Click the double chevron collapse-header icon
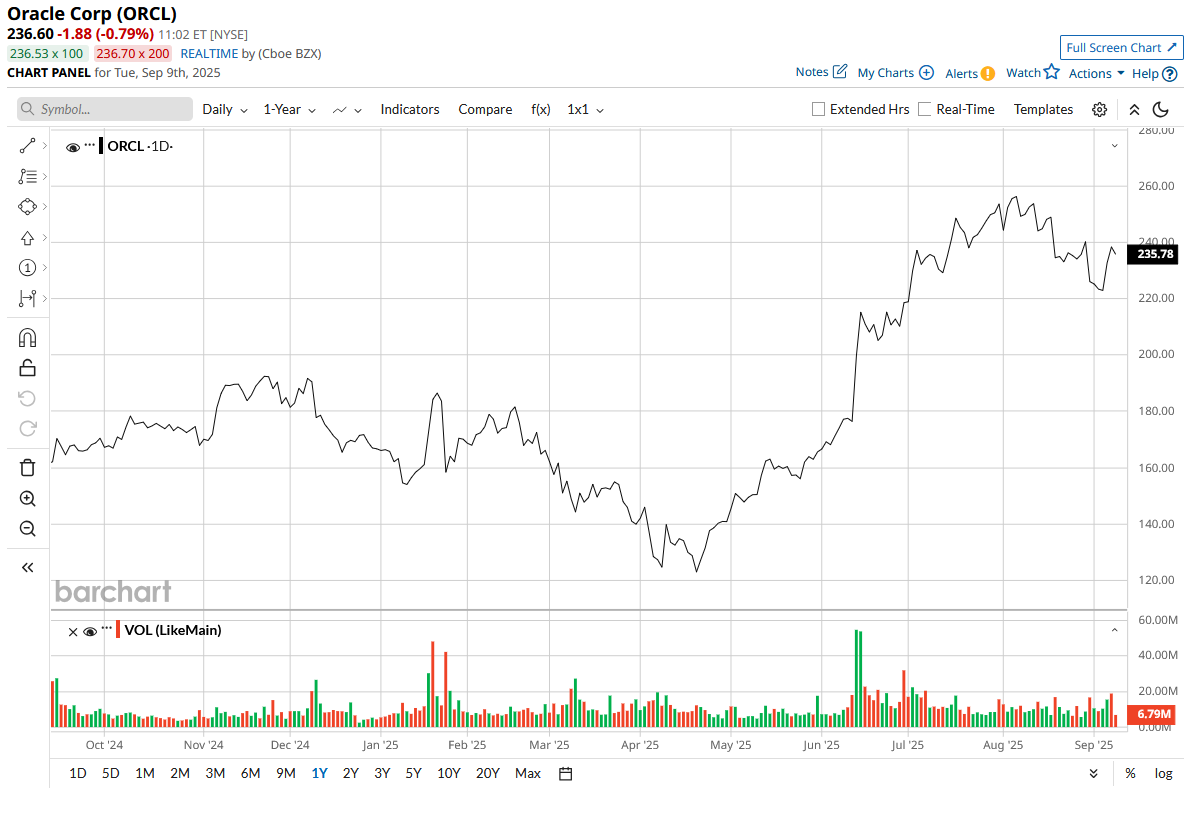This screenshot has height=831, width=1204. coord(1134,109)
